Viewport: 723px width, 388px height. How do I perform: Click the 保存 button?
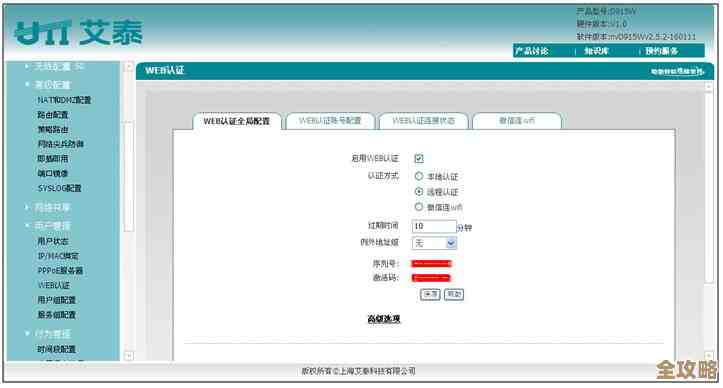(x=430, y=294)
